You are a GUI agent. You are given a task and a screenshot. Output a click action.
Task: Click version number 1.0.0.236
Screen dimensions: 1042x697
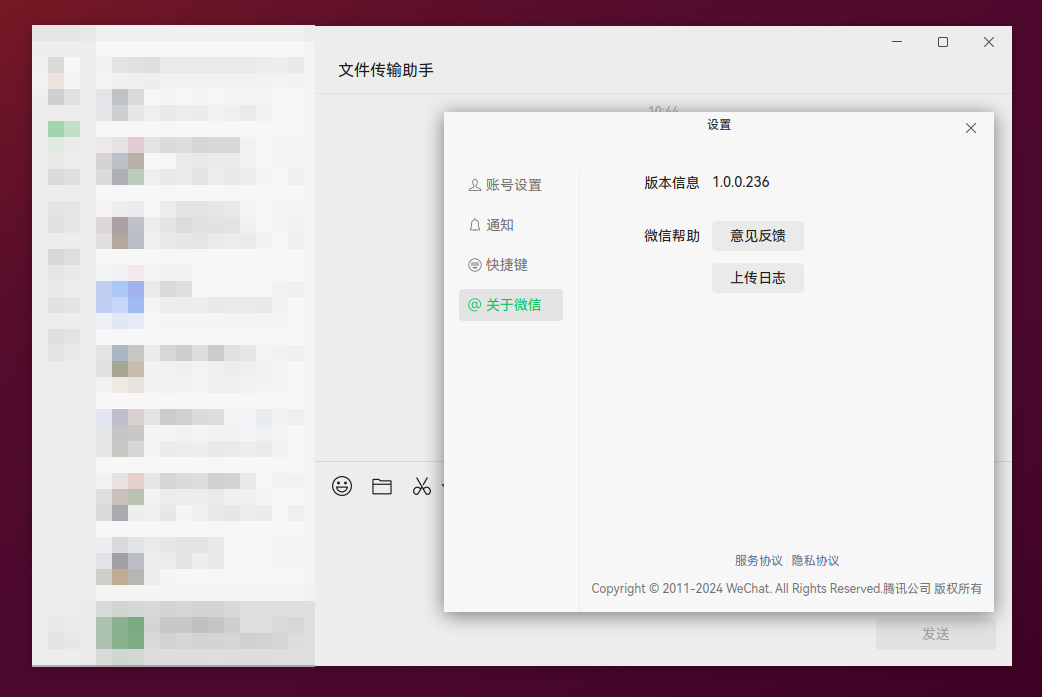point(741,182)
